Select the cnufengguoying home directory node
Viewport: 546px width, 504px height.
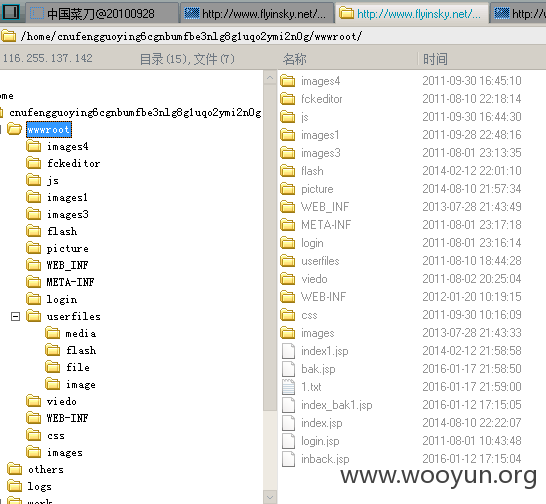click(135, 113)
